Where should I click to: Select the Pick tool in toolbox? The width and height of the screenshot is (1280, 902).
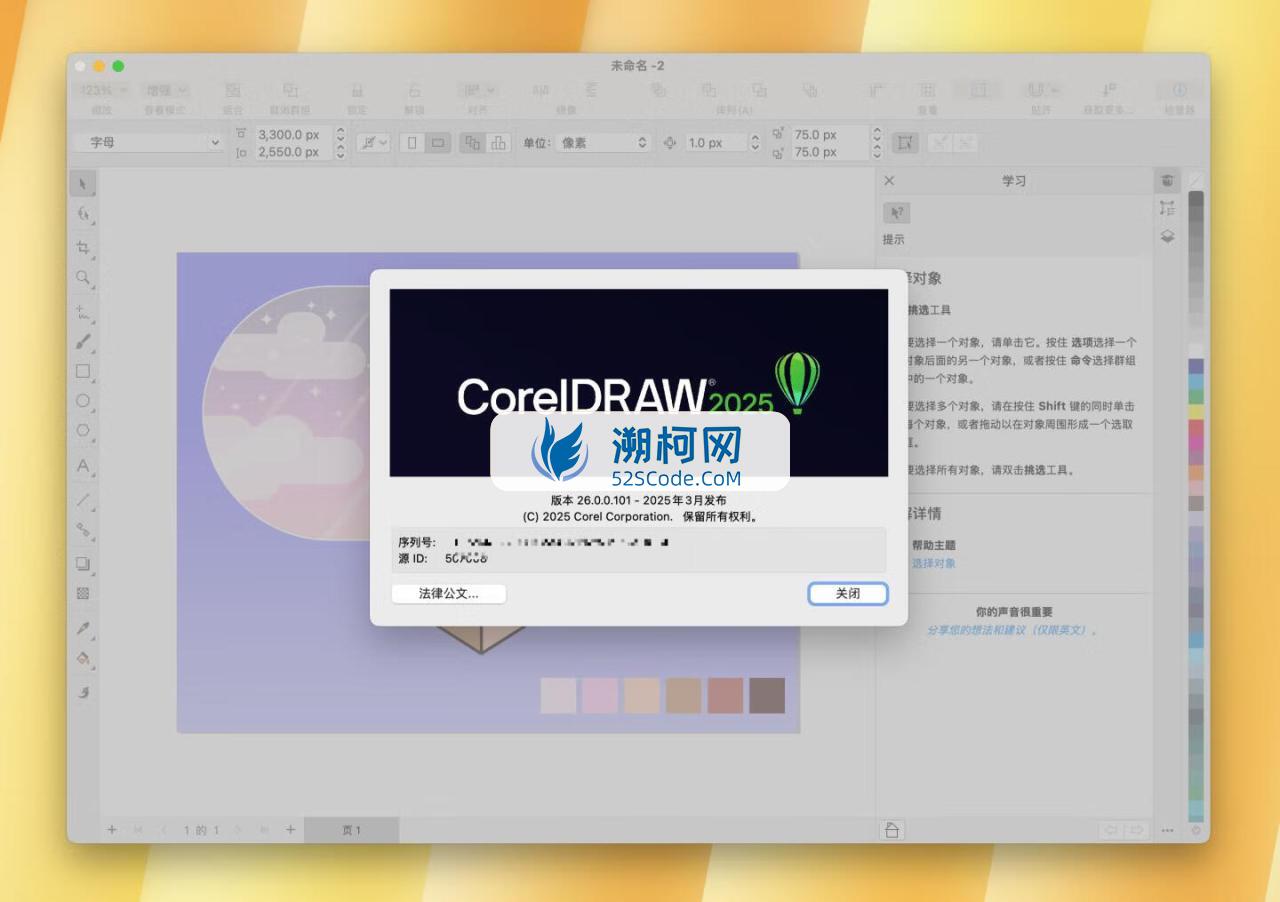pos(83,184)
